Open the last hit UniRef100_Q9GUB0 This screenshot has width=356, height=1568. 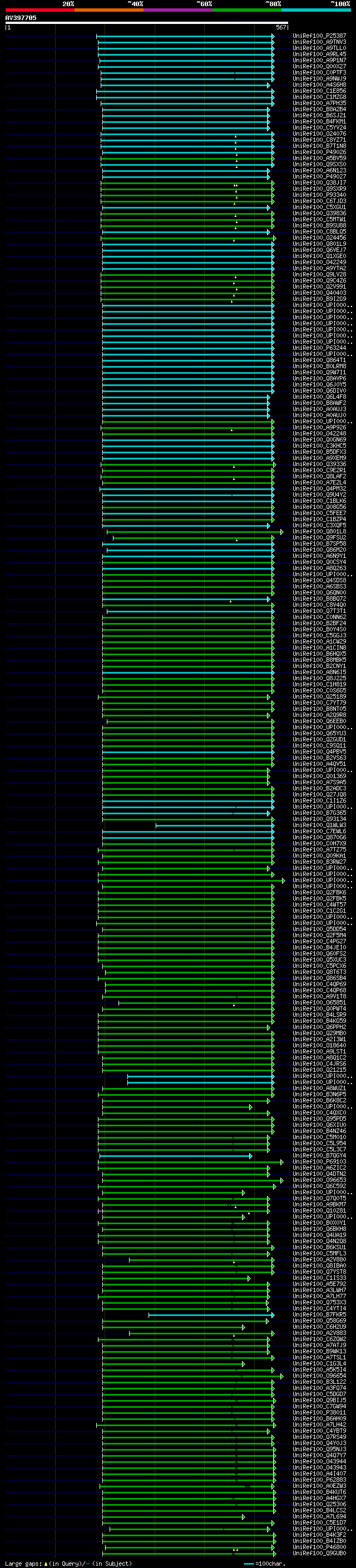tap(319, 1554)
